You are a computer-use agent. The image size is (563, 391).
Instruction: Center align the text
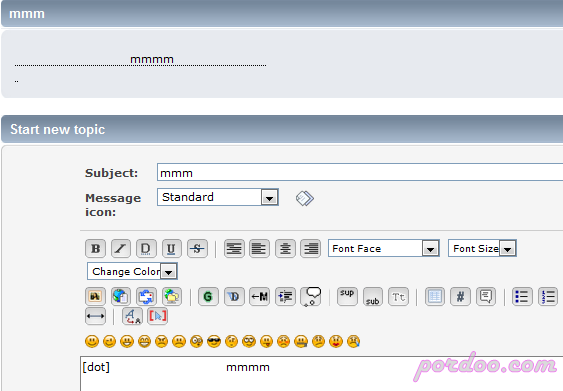[285, 248]
